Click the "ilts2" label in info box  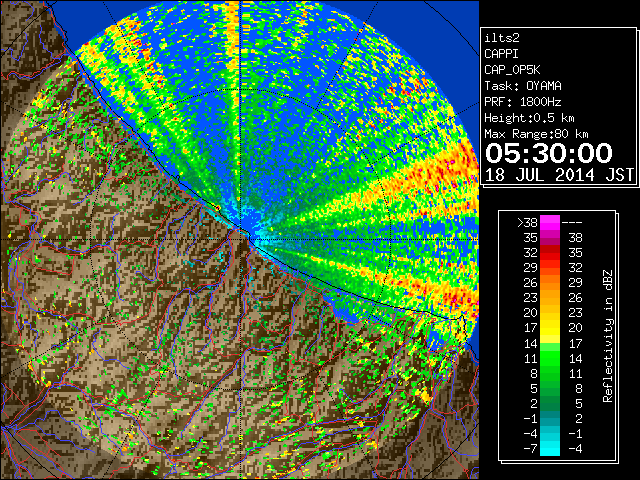[502, 38]
